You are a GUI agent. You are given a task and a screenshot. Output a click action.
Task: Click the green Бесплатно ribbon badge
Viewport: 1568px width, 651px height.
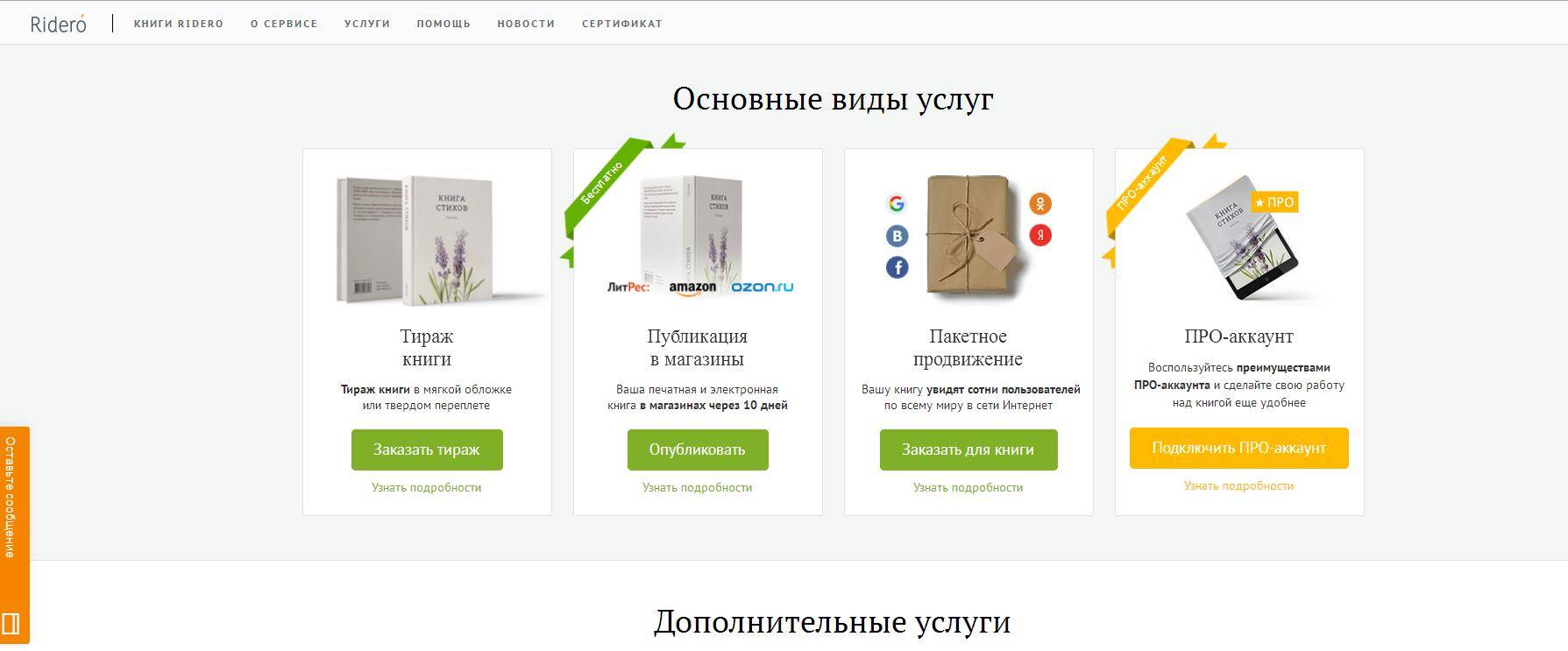[606, 189]
